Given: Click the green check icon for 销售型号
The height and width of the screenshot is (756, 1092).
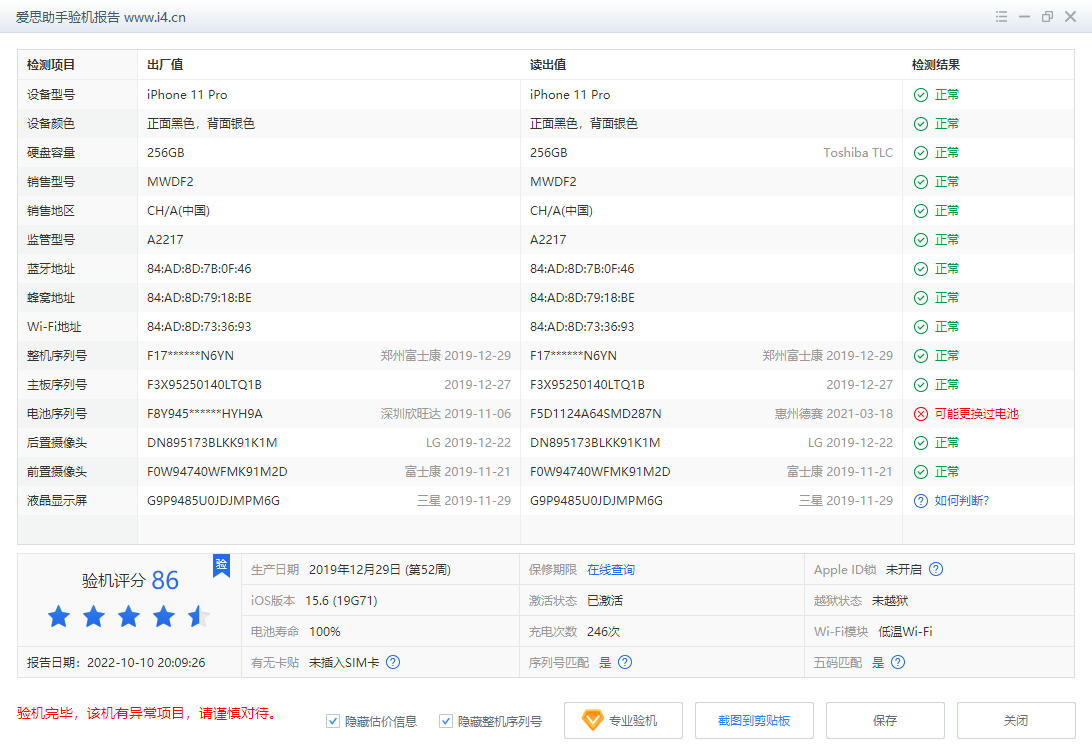Looking at the screenshot, I should point(921,182).
